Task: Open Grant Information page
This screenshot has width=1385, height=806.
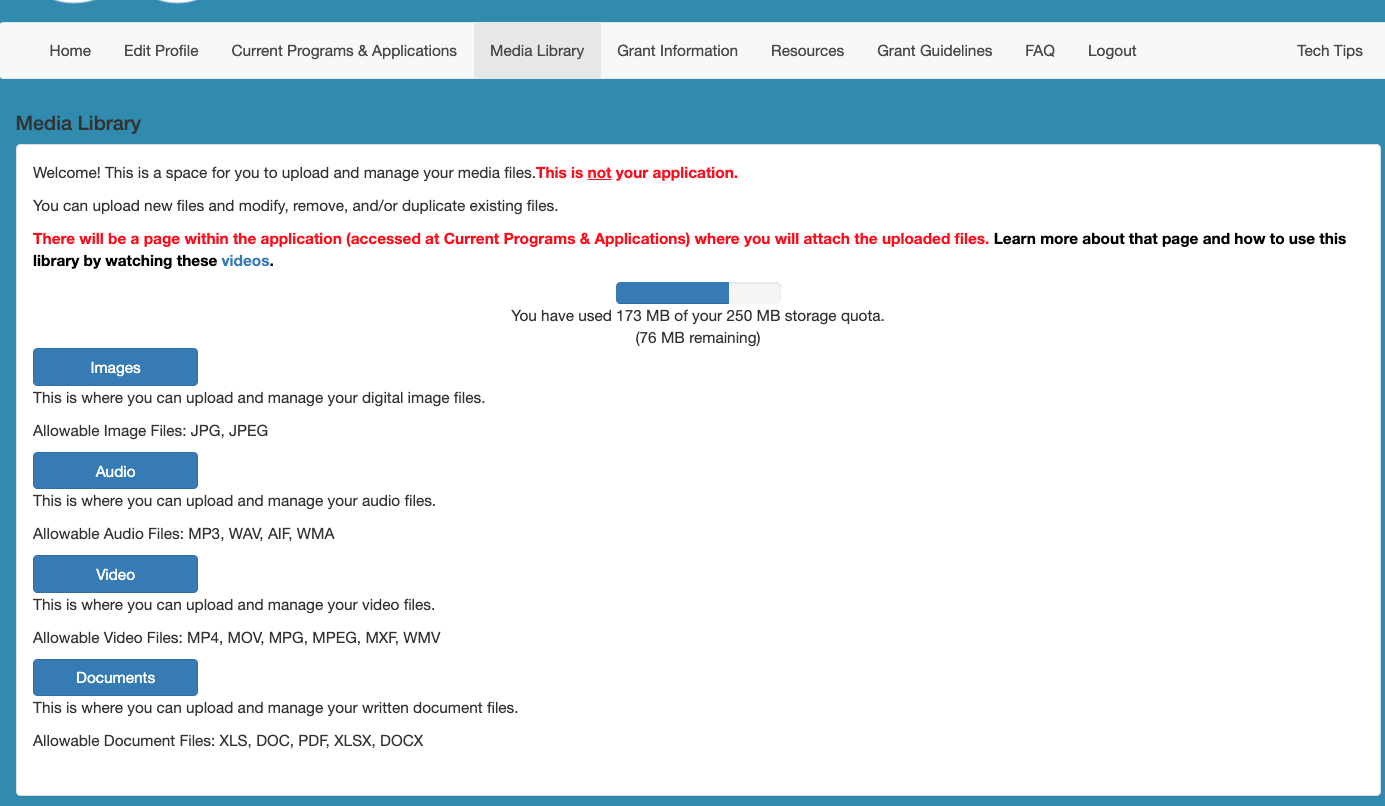Action: pyautogui.click(x=677, y=51)
